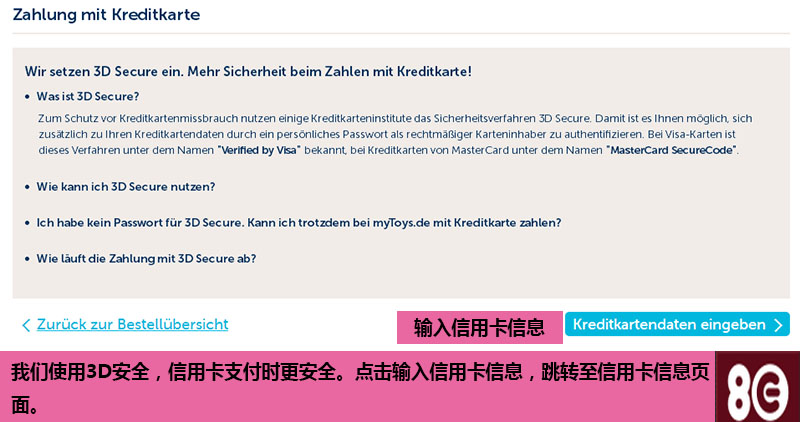Viewport: 800px width, 422px height.
Task: Click the bullet before 'Wie kann ich 3D Secure nutzen?'
Action: pos(28,187)
